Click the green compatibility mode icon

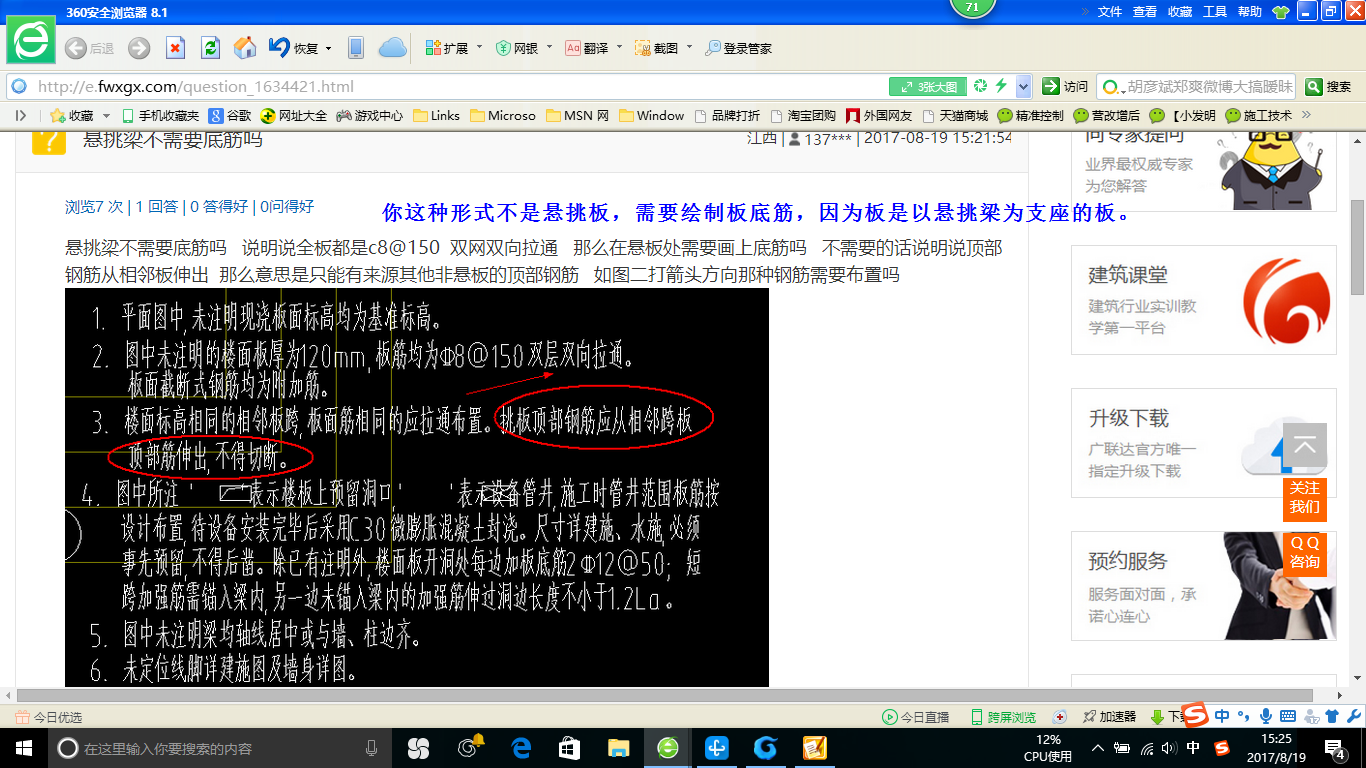point(981,86)
